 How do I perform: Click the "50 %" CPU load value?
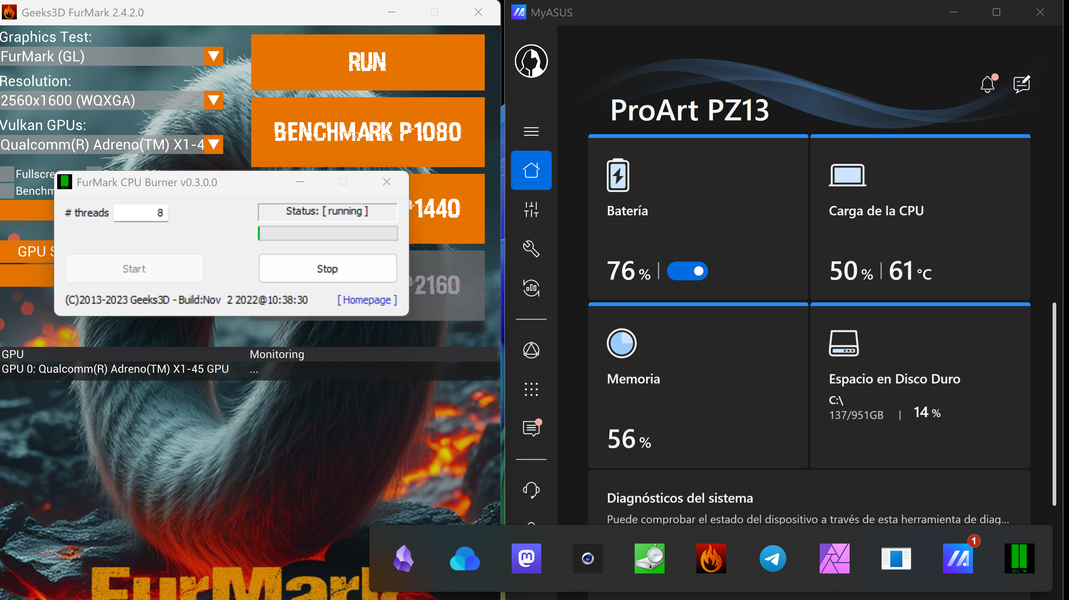tap(851, 271)
